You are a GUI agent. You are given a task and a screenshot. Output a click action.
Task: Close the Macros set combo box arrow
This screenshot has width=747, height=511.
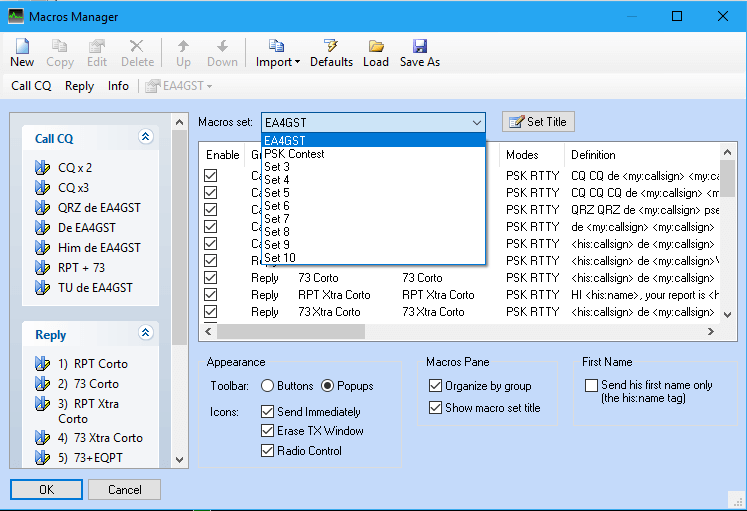click(x=476, y=123)
